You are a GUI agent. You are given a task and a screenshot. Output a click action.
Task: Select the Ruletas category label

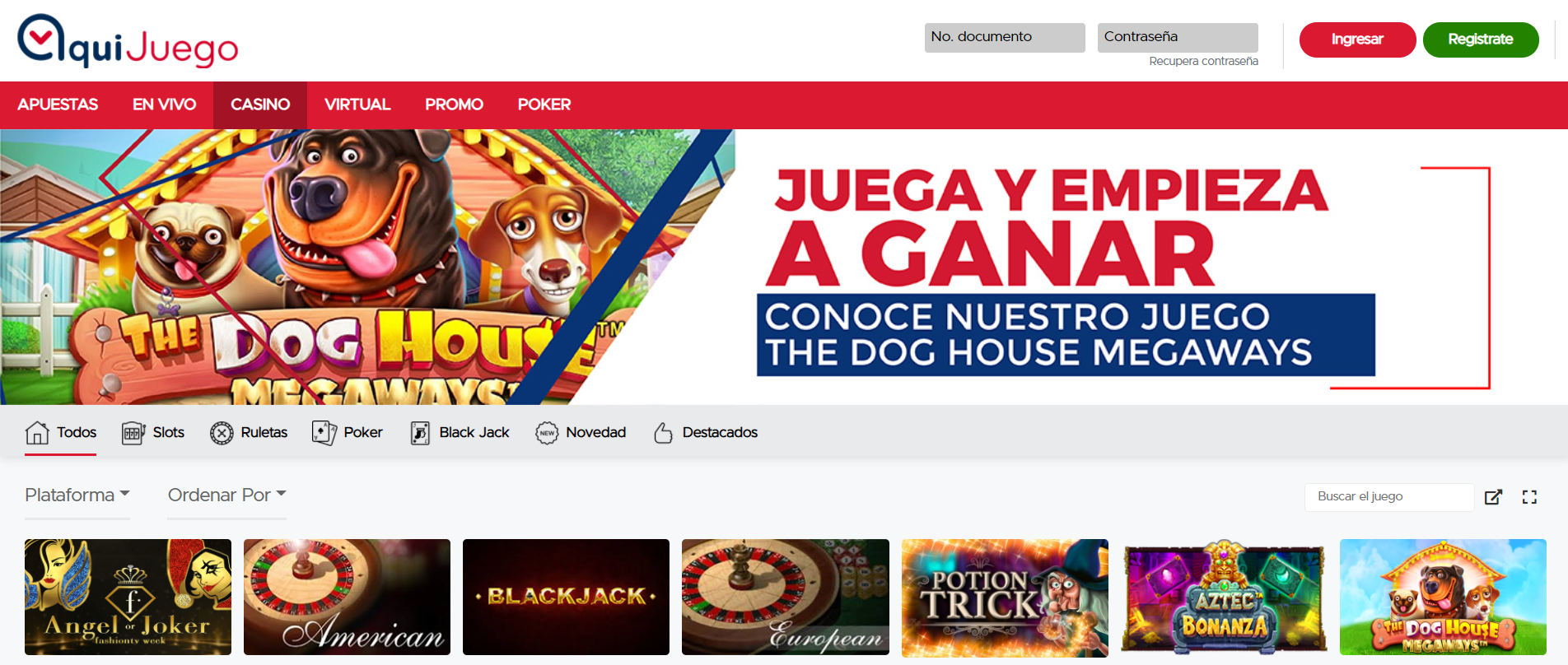tap(264, 433)
